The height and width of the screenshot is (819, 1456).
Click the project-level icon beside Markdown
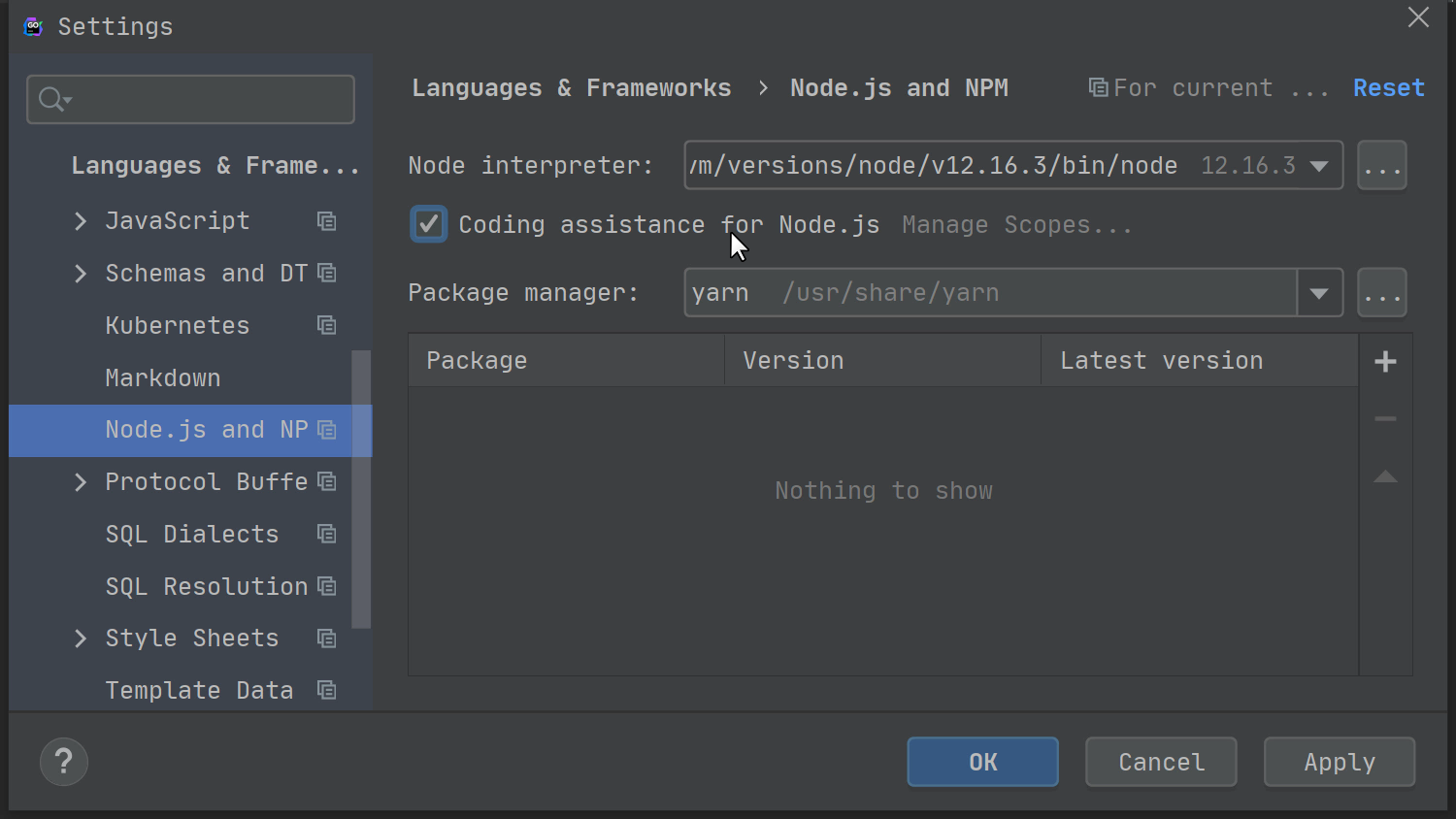click(x=326, y=377)
